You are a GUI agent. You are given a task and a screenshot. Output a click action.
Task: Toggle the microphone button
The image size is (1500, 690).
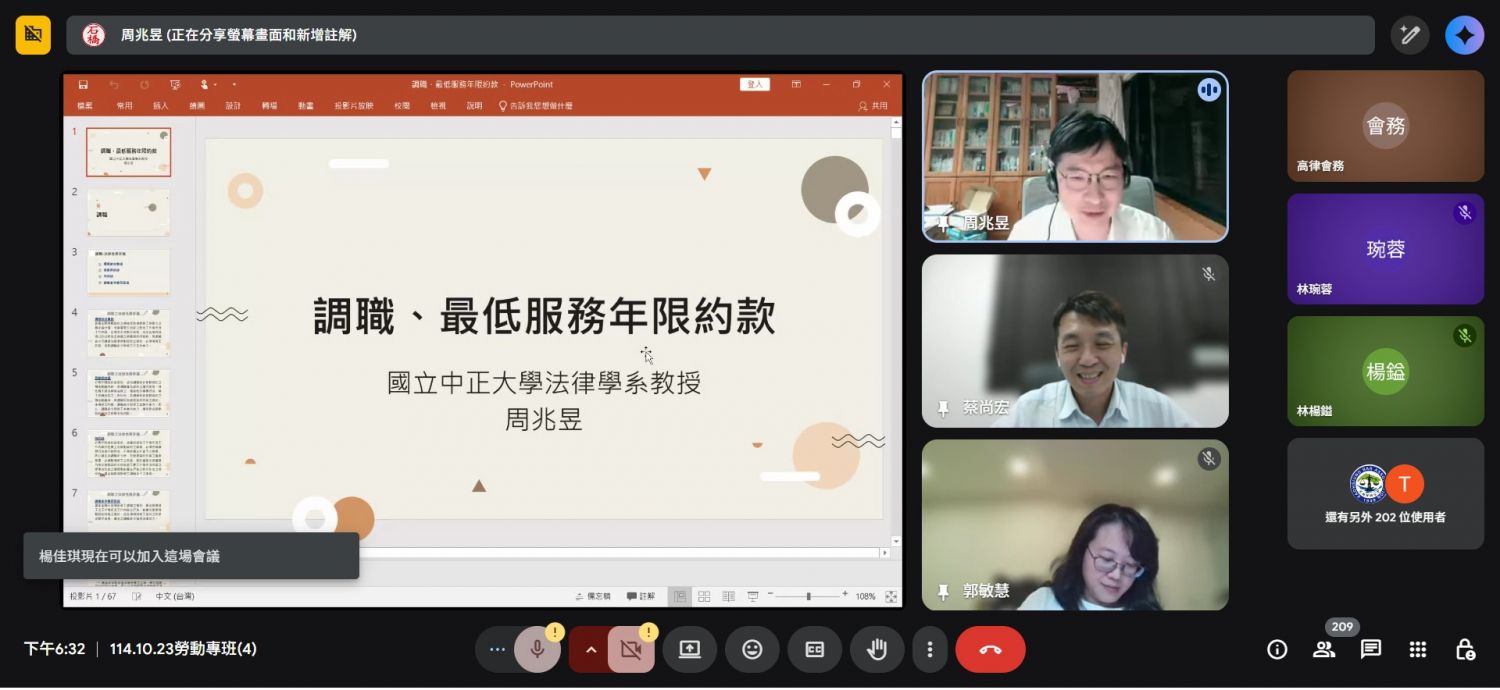click(537, 650)
